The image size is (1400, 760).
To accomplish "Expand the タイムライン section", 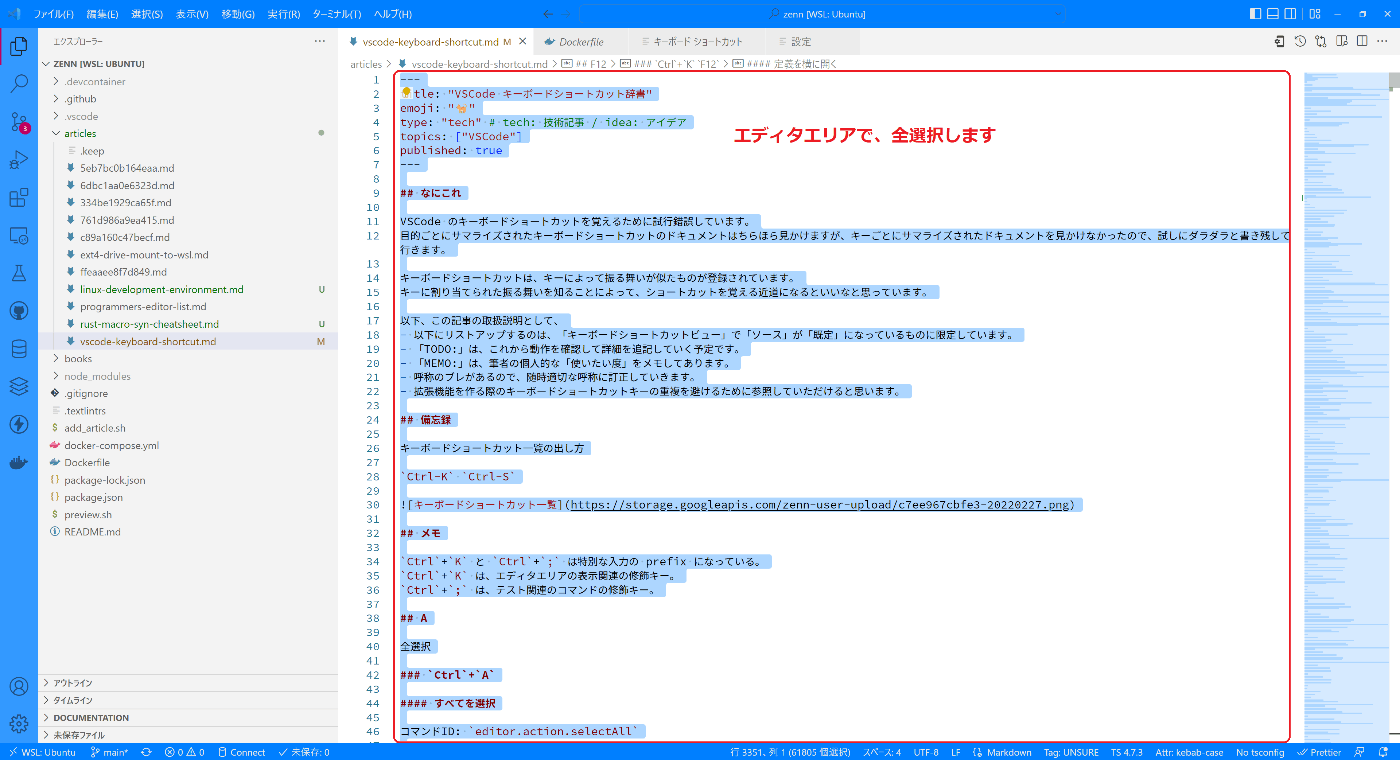I will tap(188, 700).
